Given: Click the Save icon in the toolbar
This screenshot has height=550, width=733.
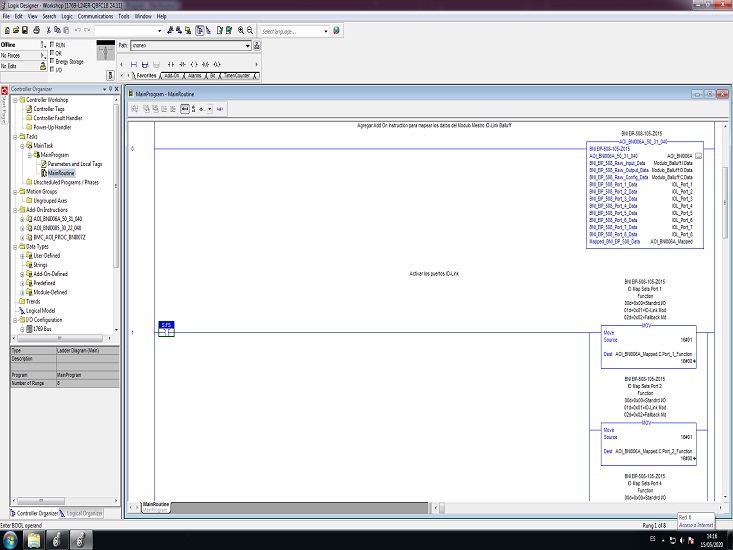Looking at the screenshot, I should (x=25, y=31).
